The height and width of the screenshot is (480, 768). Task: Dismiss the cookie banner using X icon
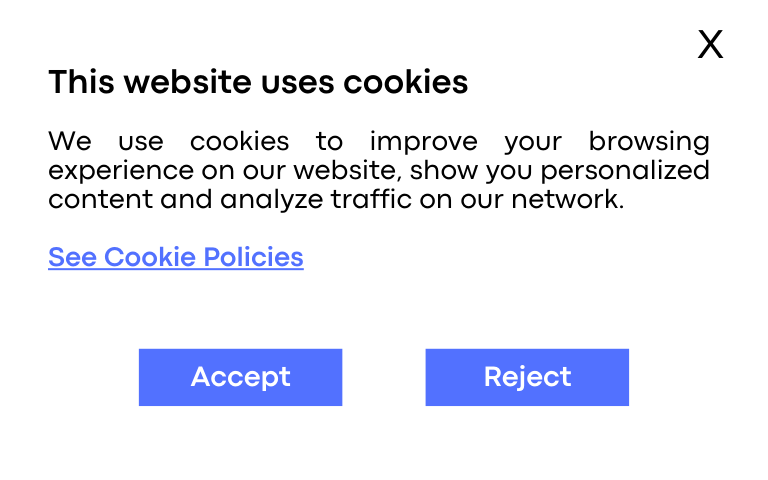pos(710,44)
